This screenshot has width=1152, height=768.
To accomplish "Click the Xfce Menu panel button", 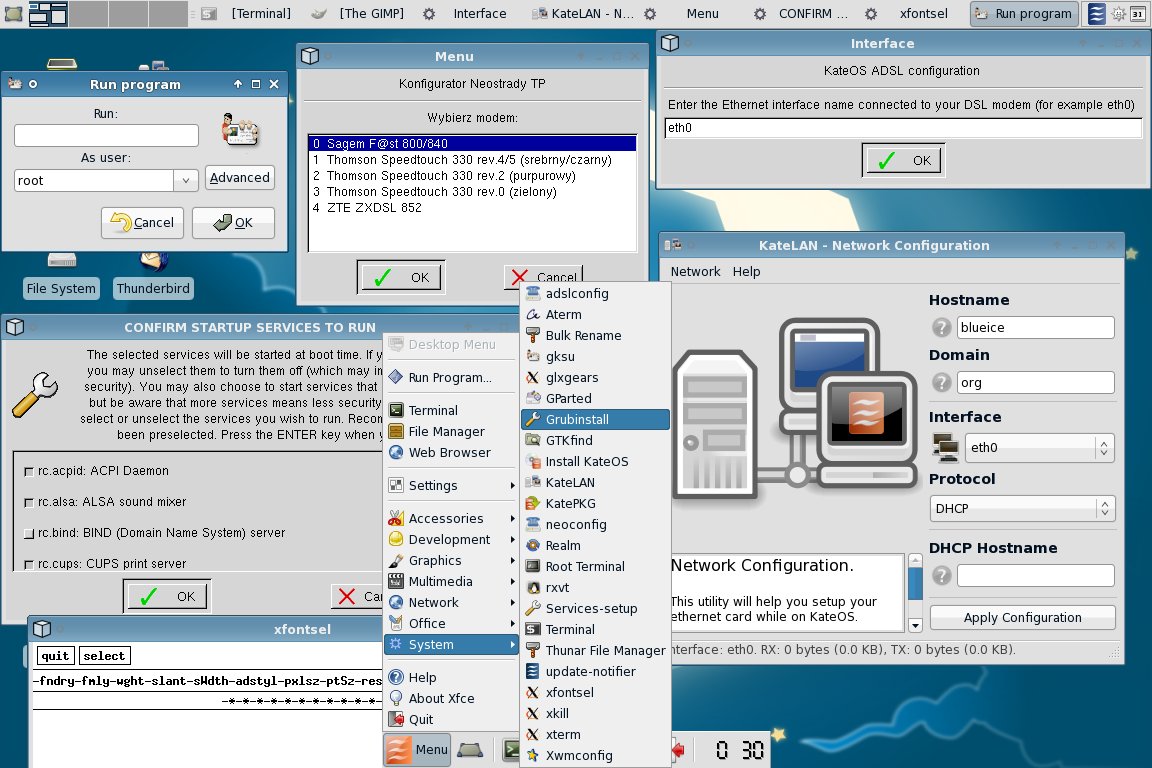I will click(417, 750).
